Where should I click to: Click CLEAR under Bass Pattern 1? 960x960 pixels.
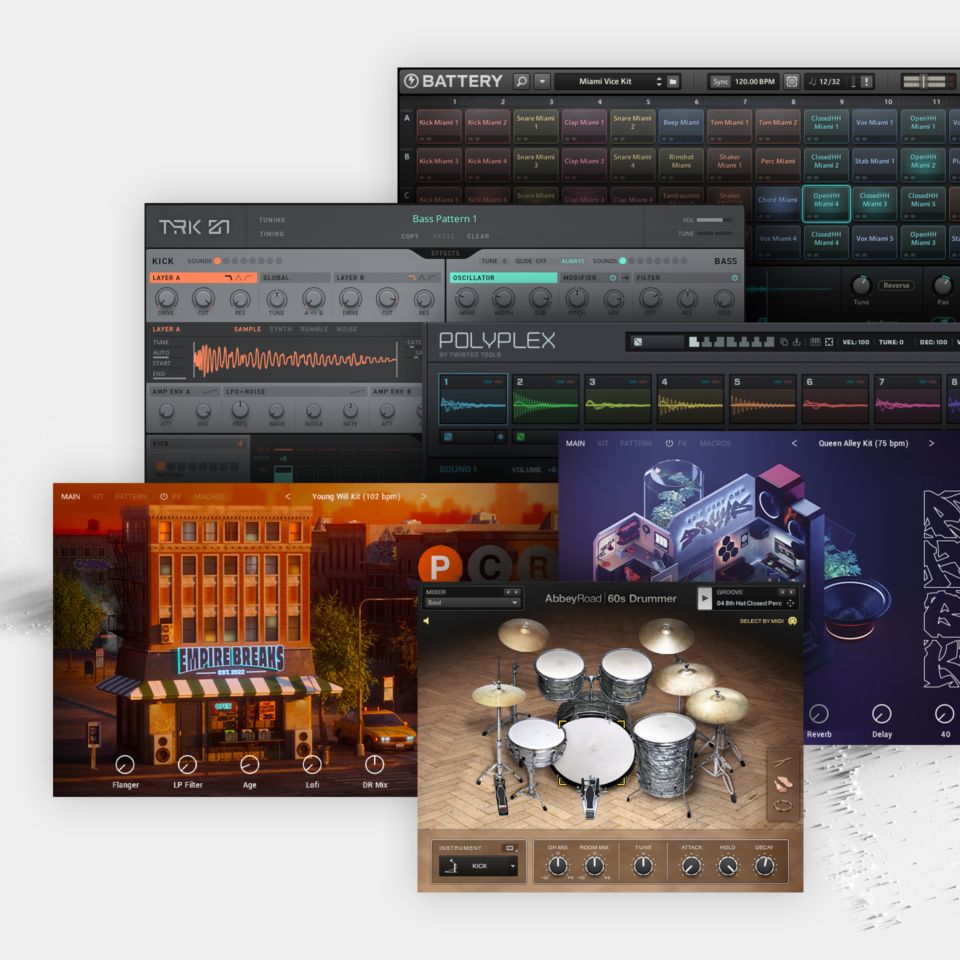478,237
